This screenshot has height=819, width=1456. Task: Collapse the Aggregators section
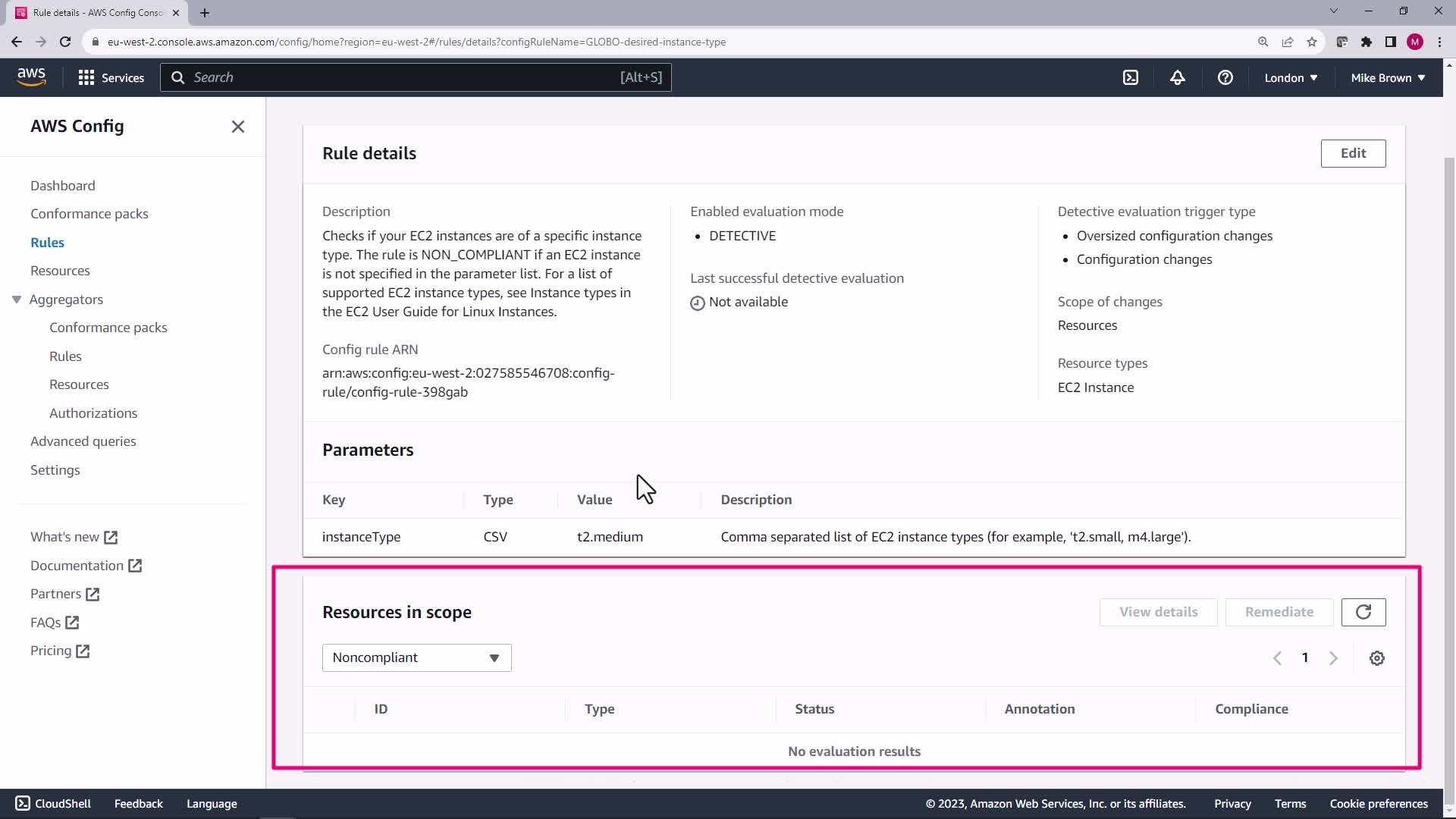pyautogui.click(x=17, y=300)
